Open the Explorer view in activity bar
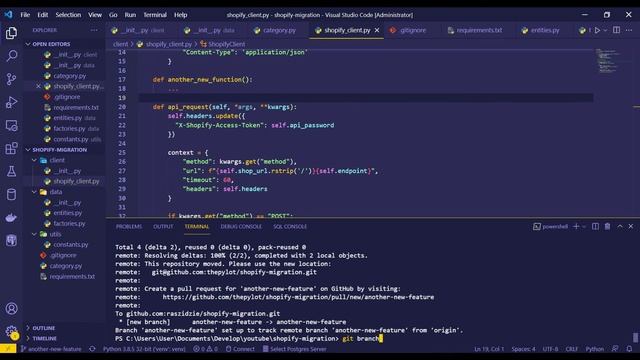 (x=11, y=33)
